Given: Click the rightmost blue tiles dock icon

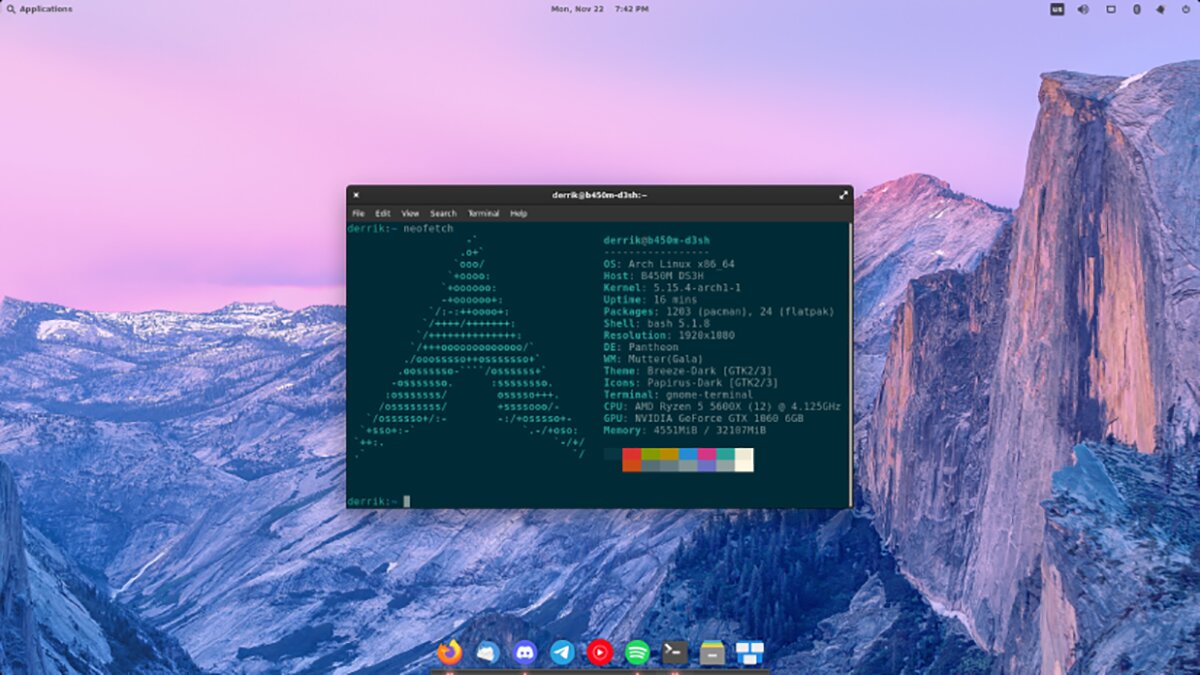Looking at the screenshot, I should [746, 652].
